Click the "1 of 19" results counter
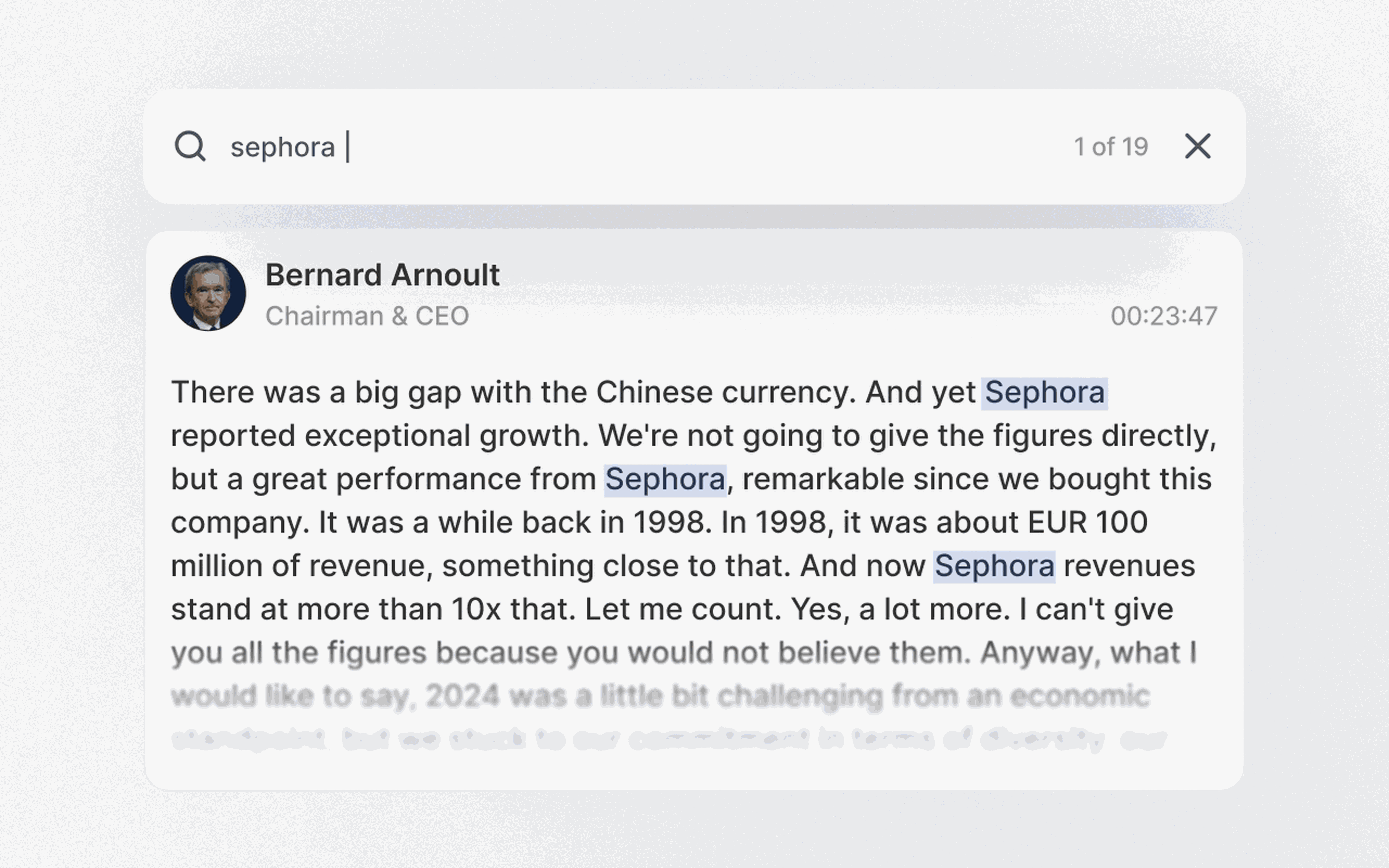1389x868 pixels. coord(1110,147)
